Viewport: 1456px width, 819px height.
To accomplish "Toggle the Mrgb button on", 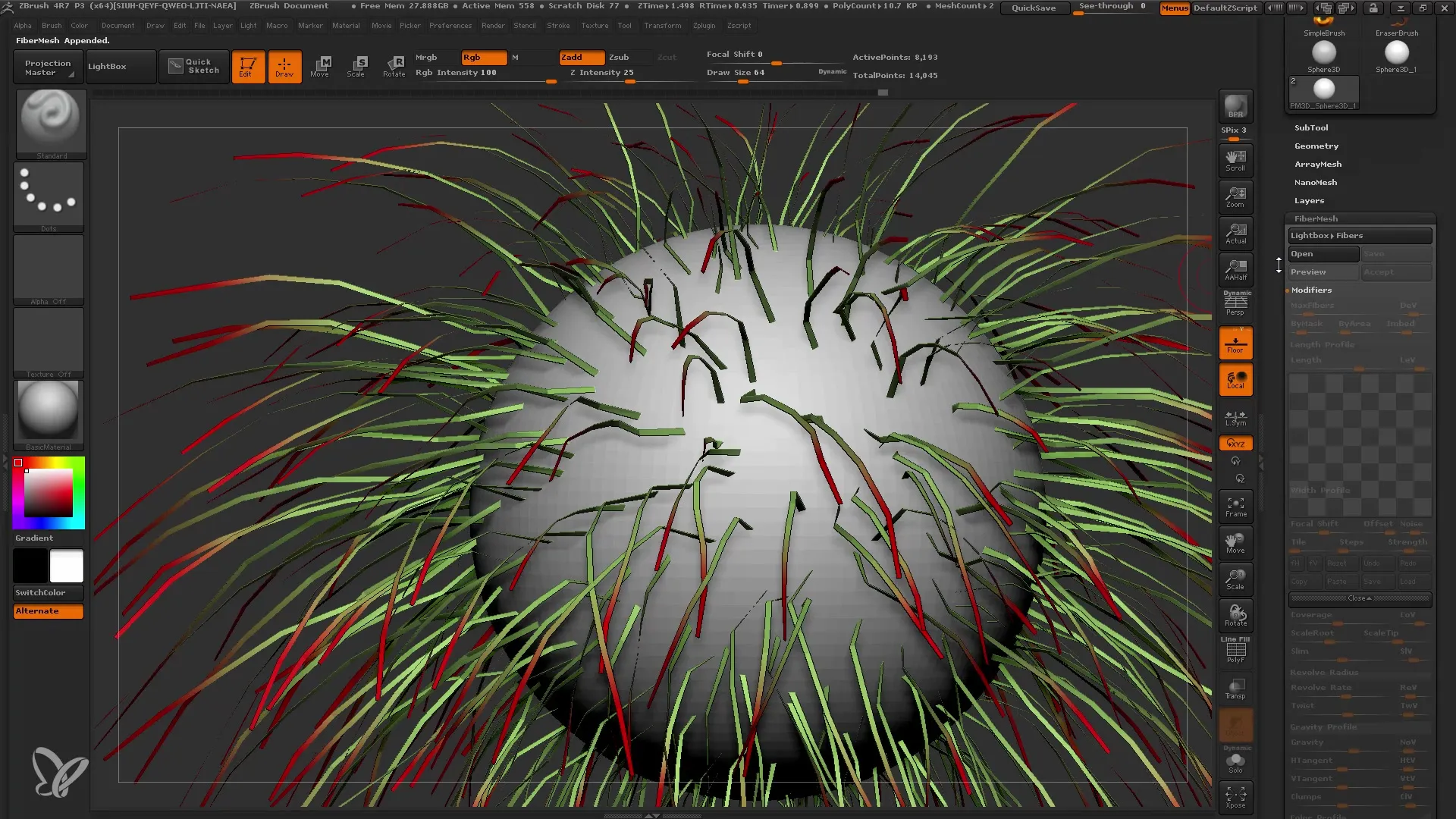I will pos(426,57).
